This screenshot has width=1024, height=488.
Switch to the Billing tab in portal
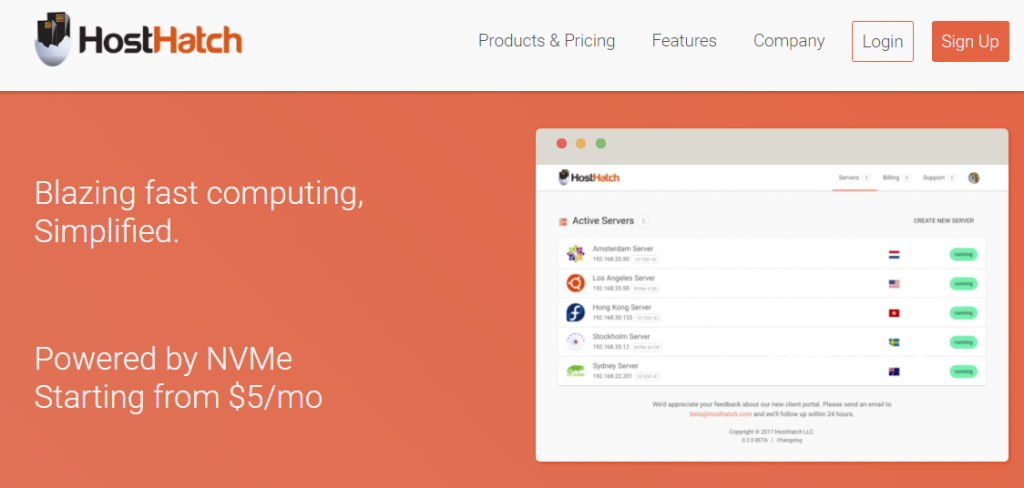tap(897, 178)
